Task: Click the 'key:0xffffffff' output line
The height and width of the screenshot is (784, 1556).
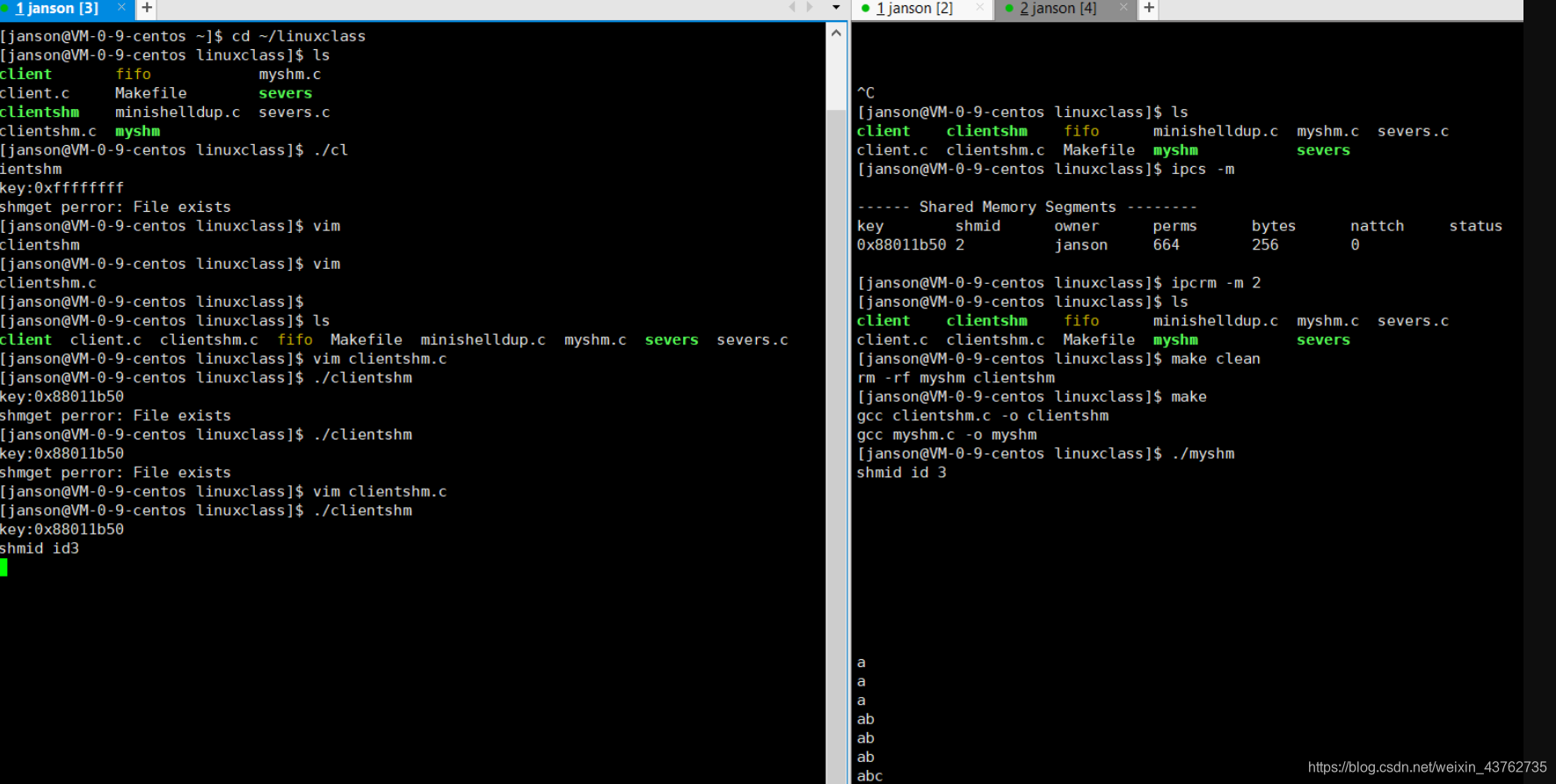Action: coord(62,188)
